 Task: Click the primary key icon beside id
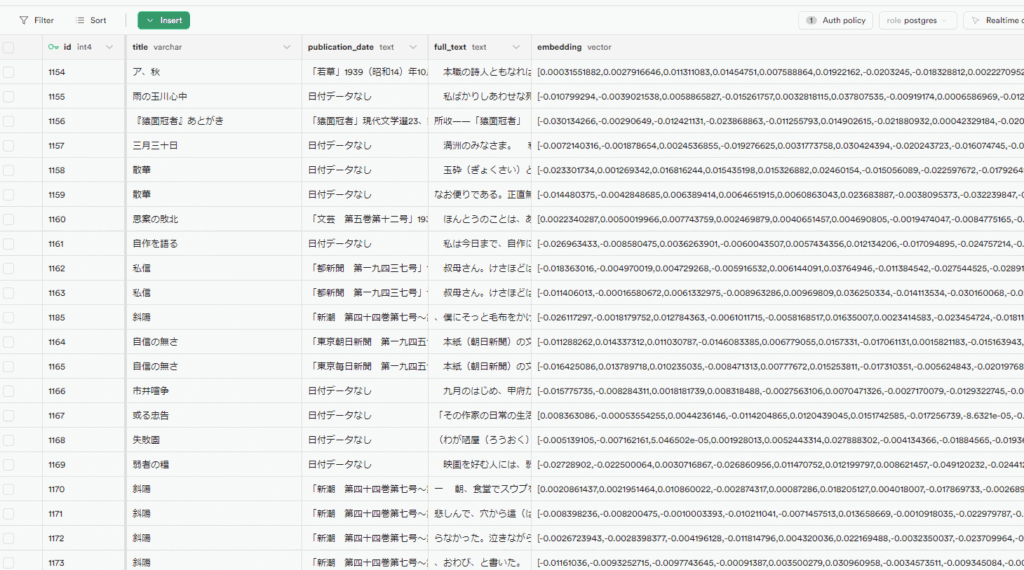[x=53, y=47]
